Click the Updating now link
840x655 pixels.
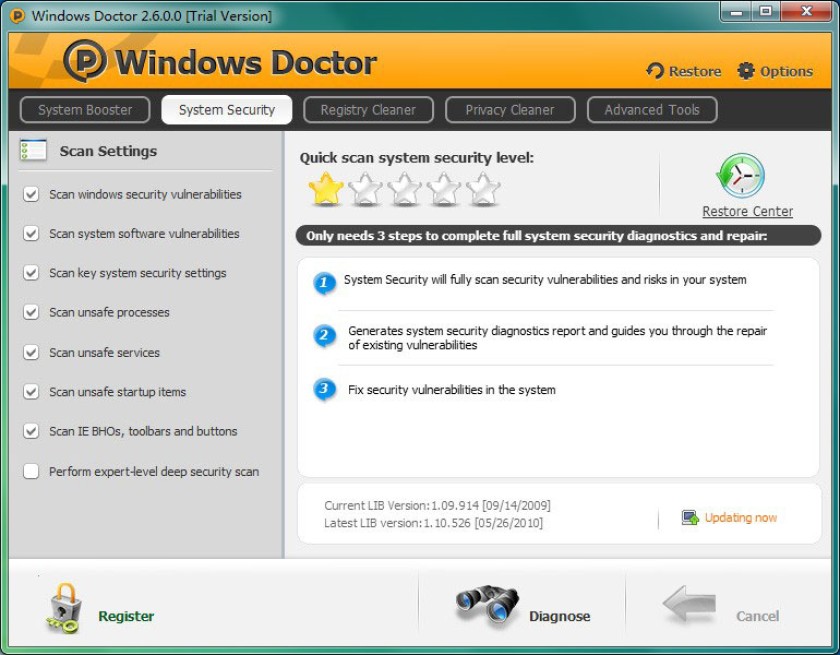[740, 517]
